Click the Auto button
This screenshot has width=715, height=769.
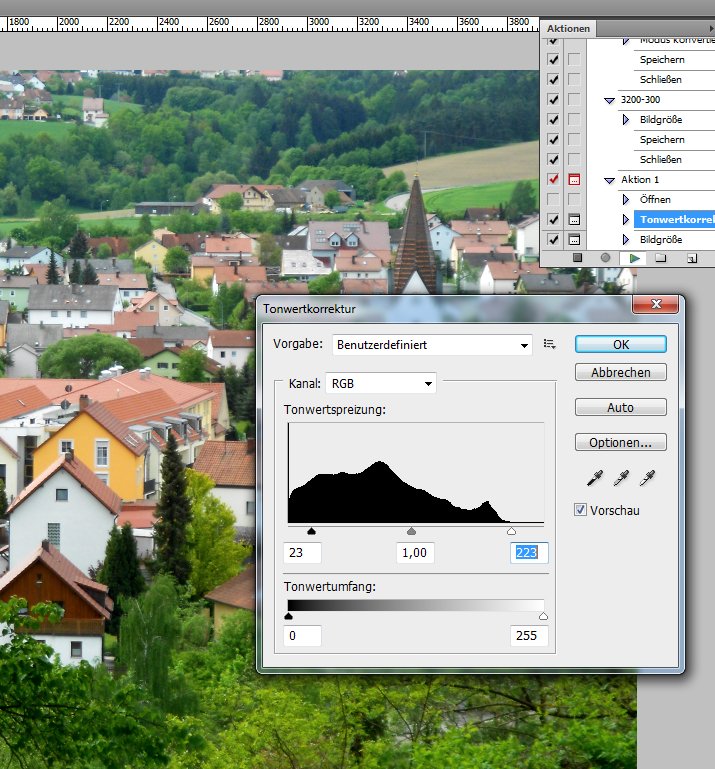point(621,407)
